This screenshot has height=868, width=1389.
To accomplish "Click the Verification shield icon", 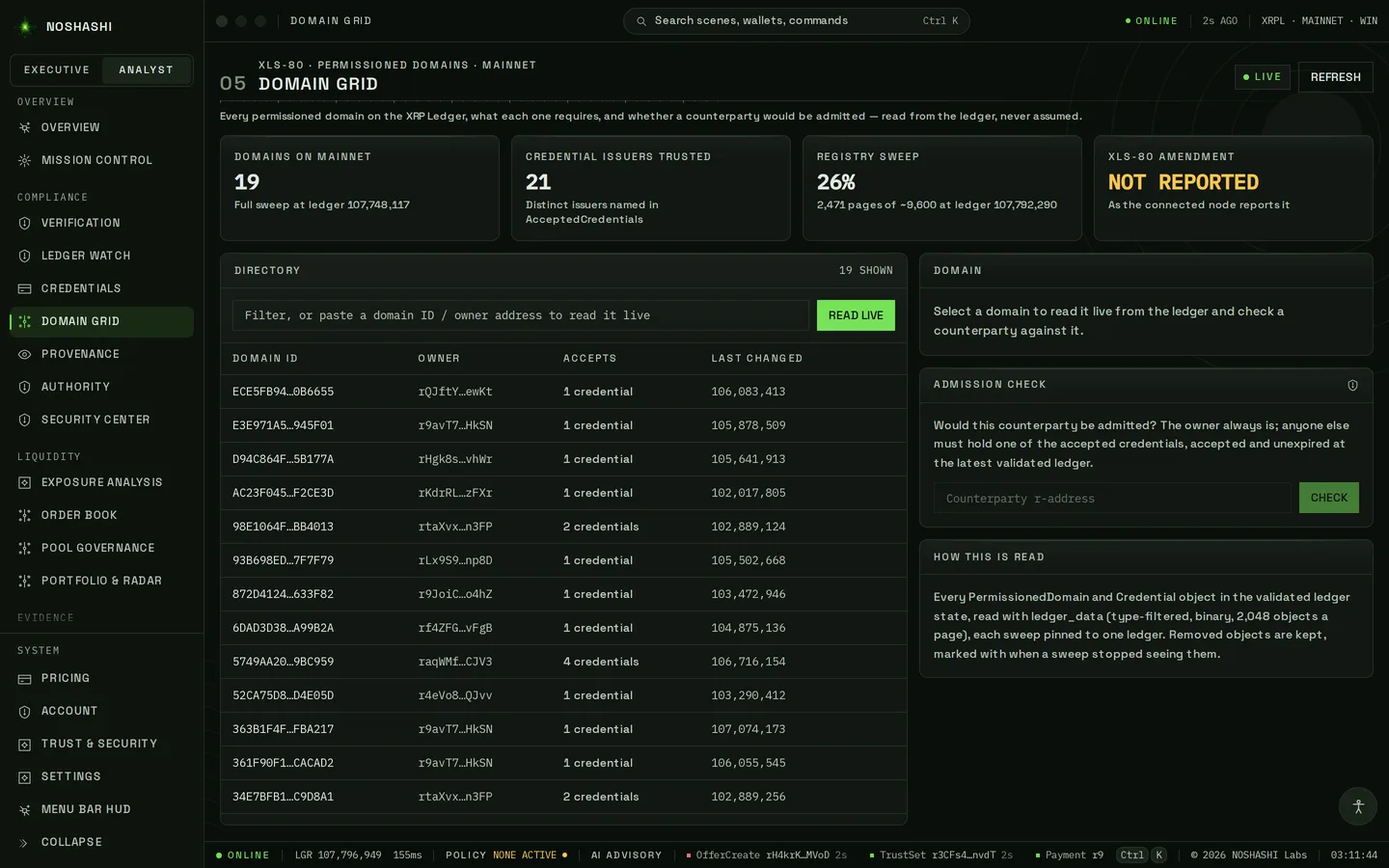I will [25, 223].
